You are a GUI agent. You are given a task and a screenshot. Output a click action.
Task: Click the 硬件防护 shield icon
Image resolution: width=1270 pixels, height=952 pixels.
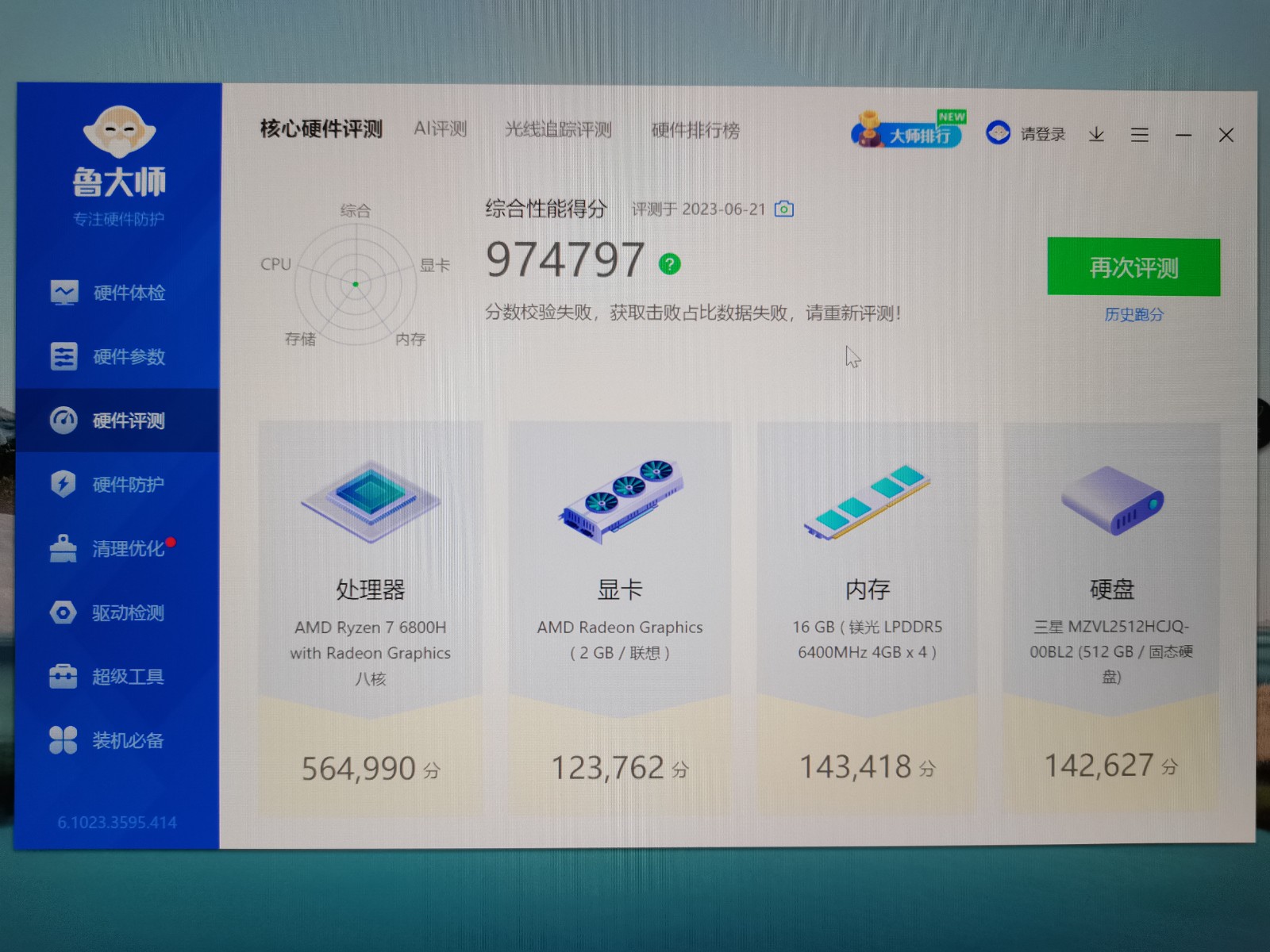point(63,484)
